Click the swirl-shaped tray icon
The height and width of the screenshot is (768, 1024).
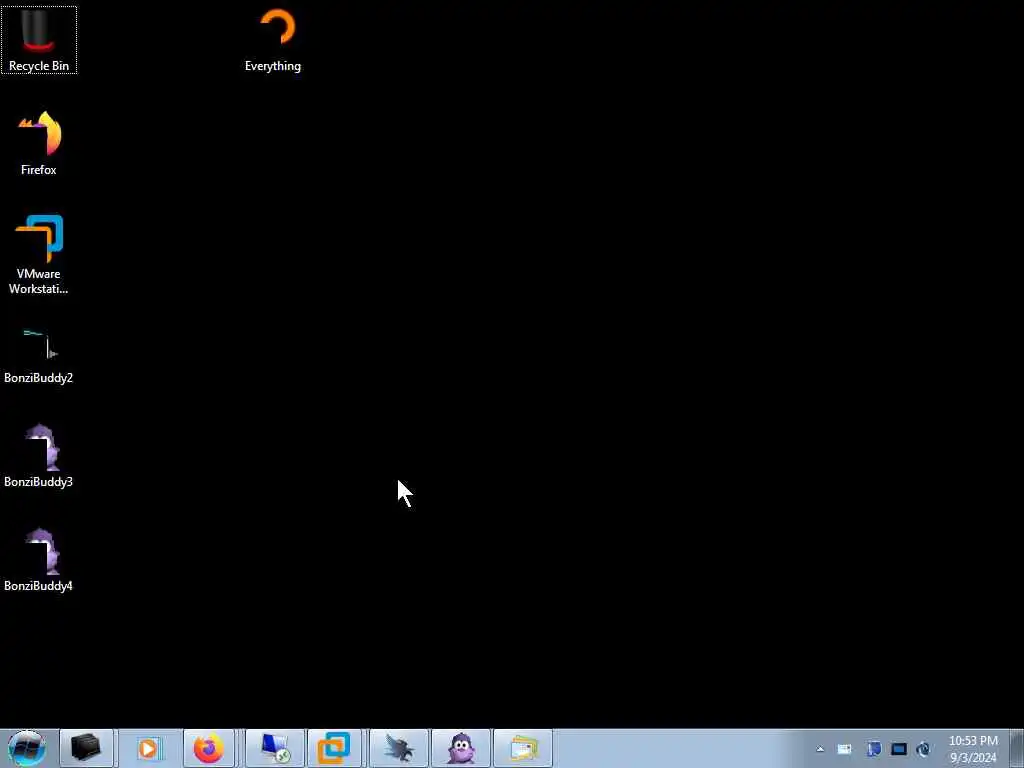923,749
